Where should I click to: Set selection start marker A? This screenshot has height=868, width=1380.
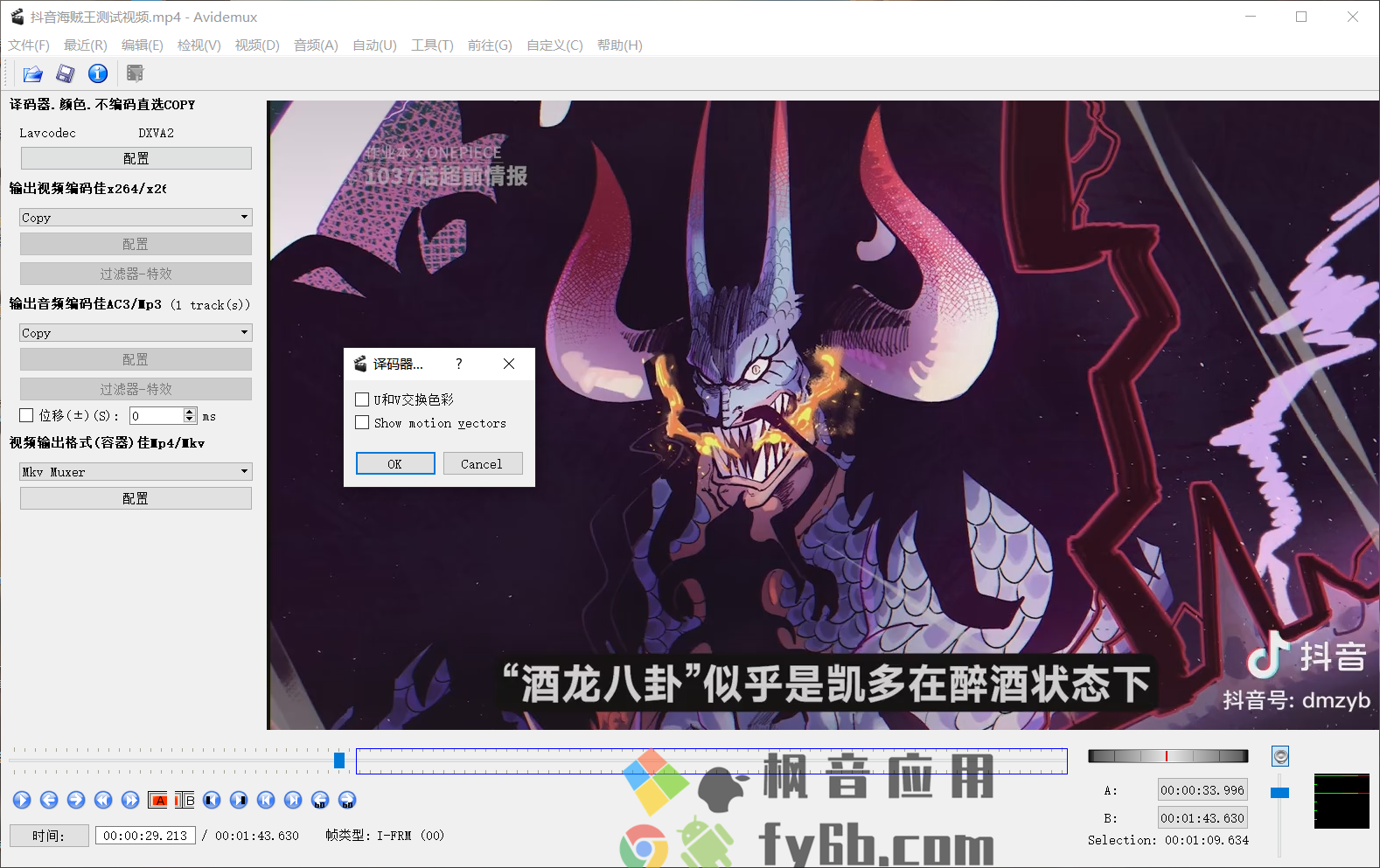[x=158, y=800]
